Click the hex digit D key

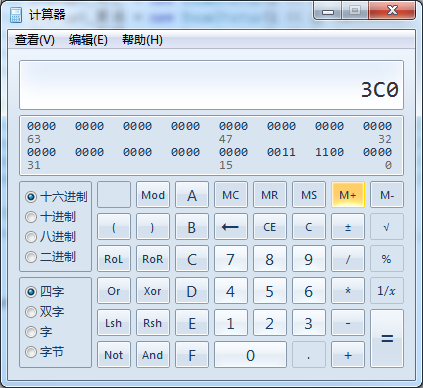click(x=192, y=291)
